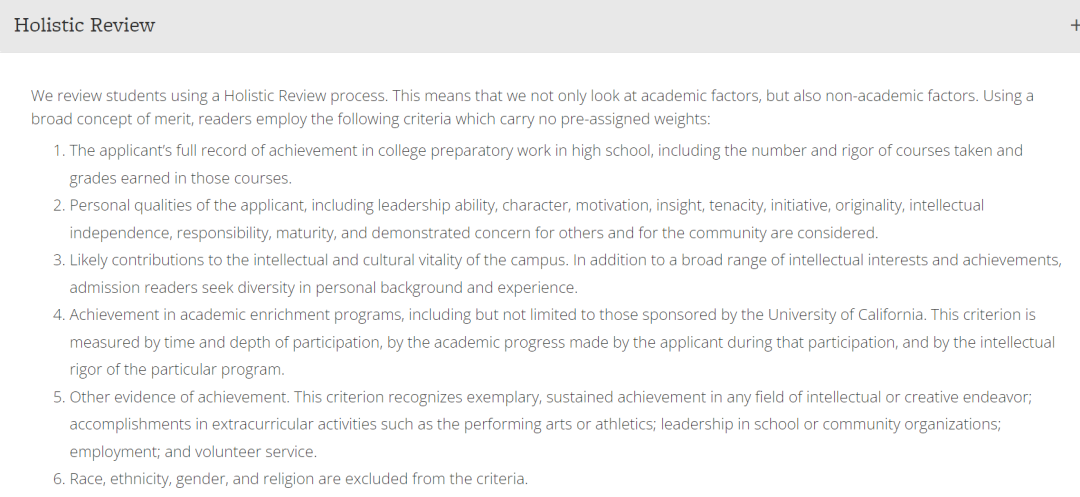Click line 'rigor of the particular program'
1080x497 pixels.
coord(177,369)
